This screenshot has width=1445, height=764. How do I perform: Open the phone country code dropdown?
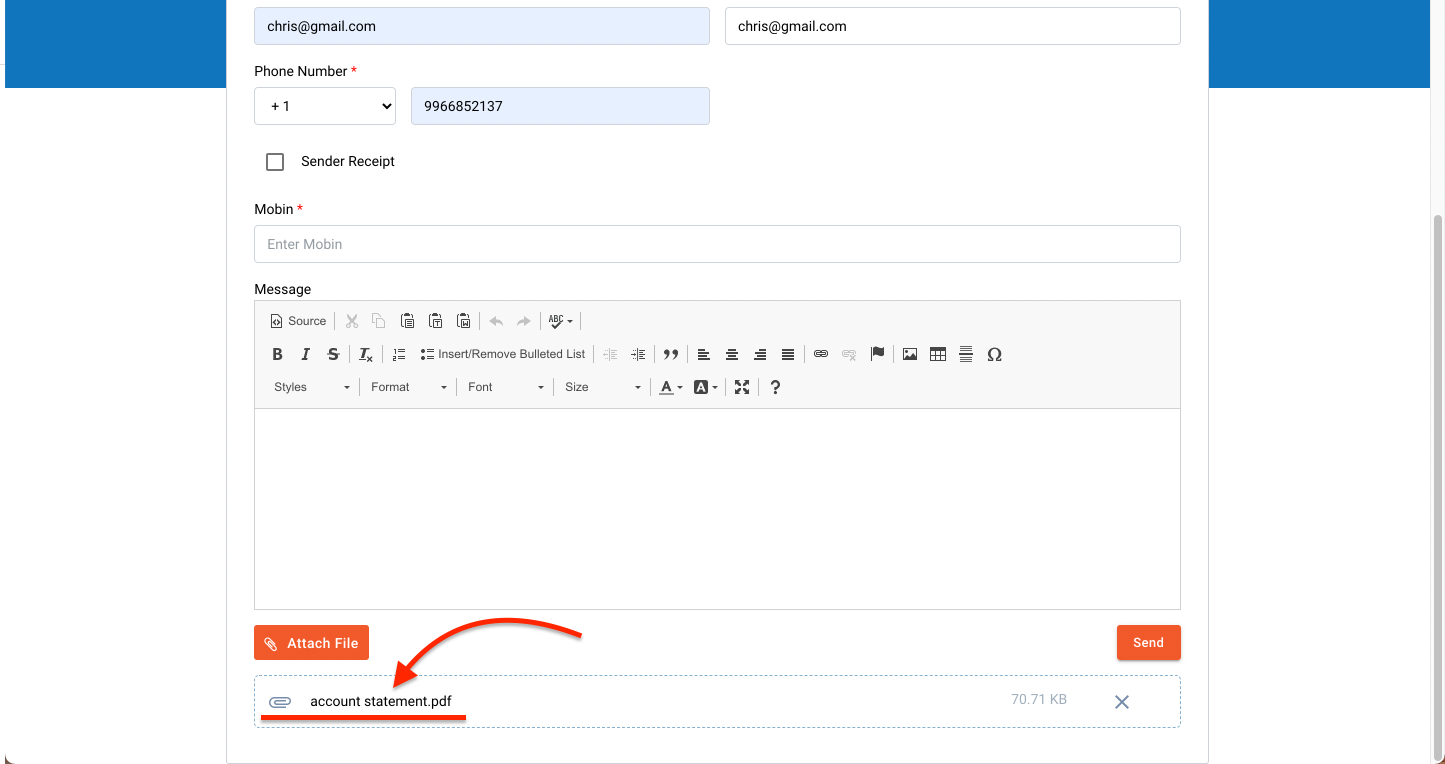pyautogui.click(x=325, y=106)
